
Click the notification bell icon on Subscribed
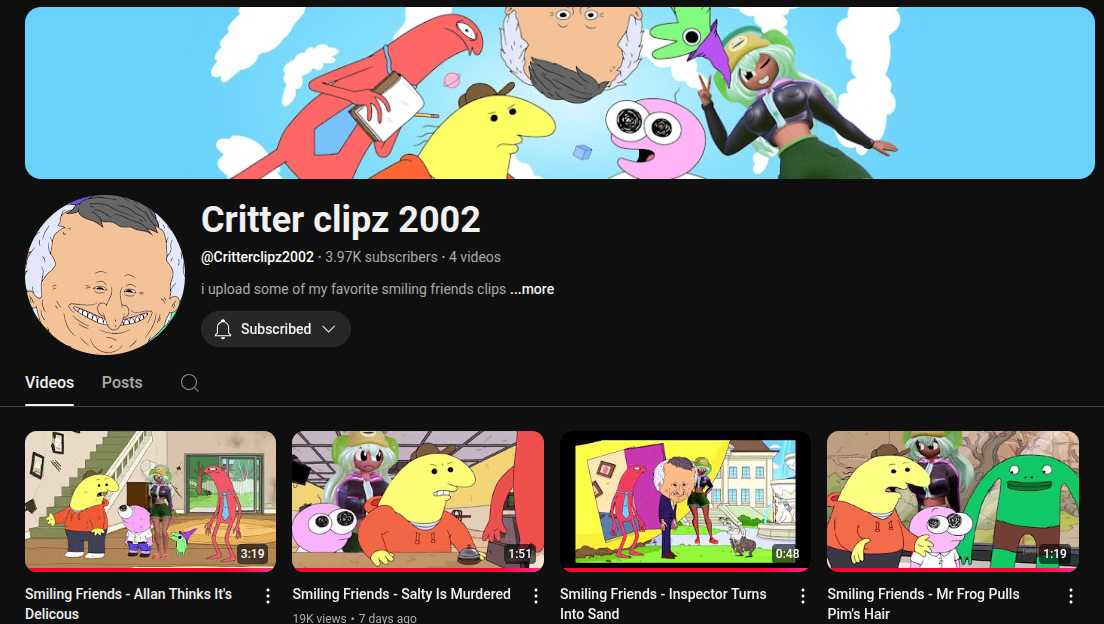point(222,329)
